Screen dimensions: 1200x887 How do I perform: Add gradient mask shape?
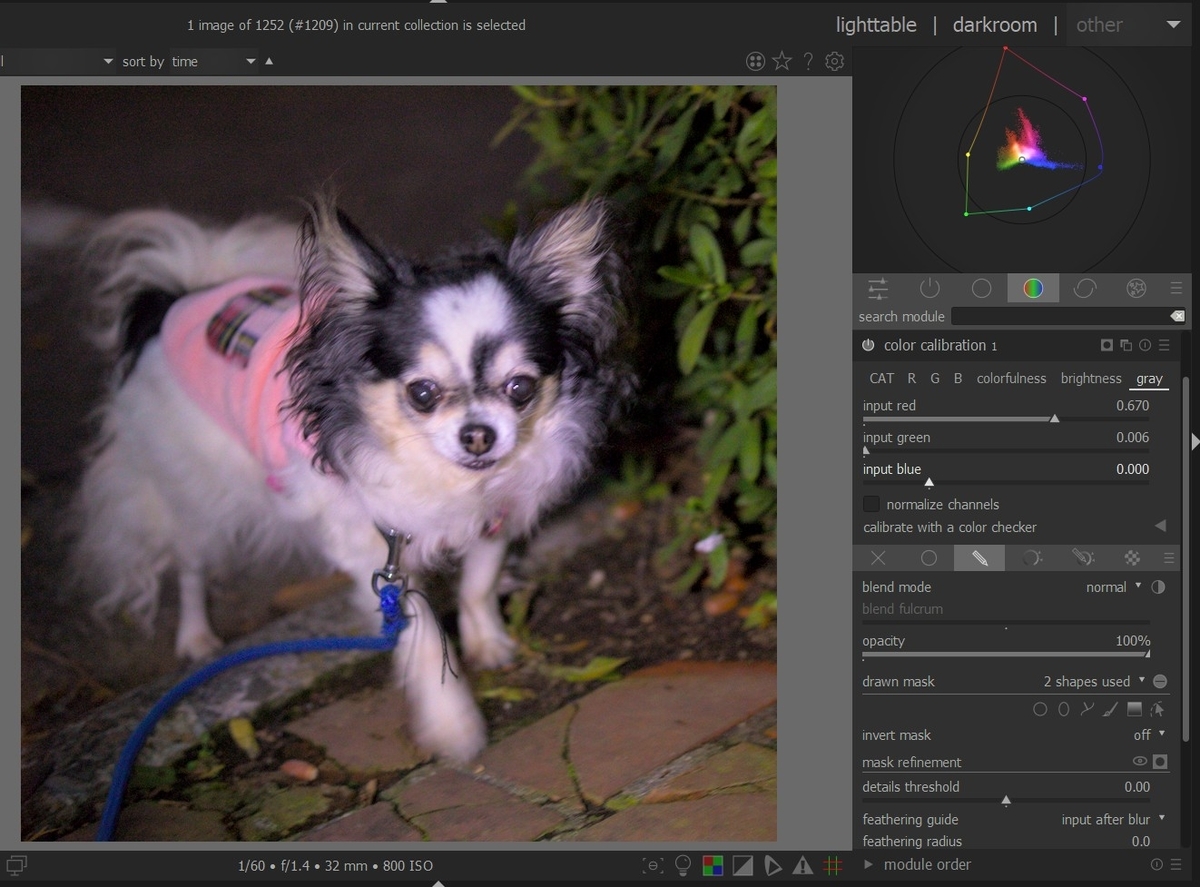[x=1134, y=709]
